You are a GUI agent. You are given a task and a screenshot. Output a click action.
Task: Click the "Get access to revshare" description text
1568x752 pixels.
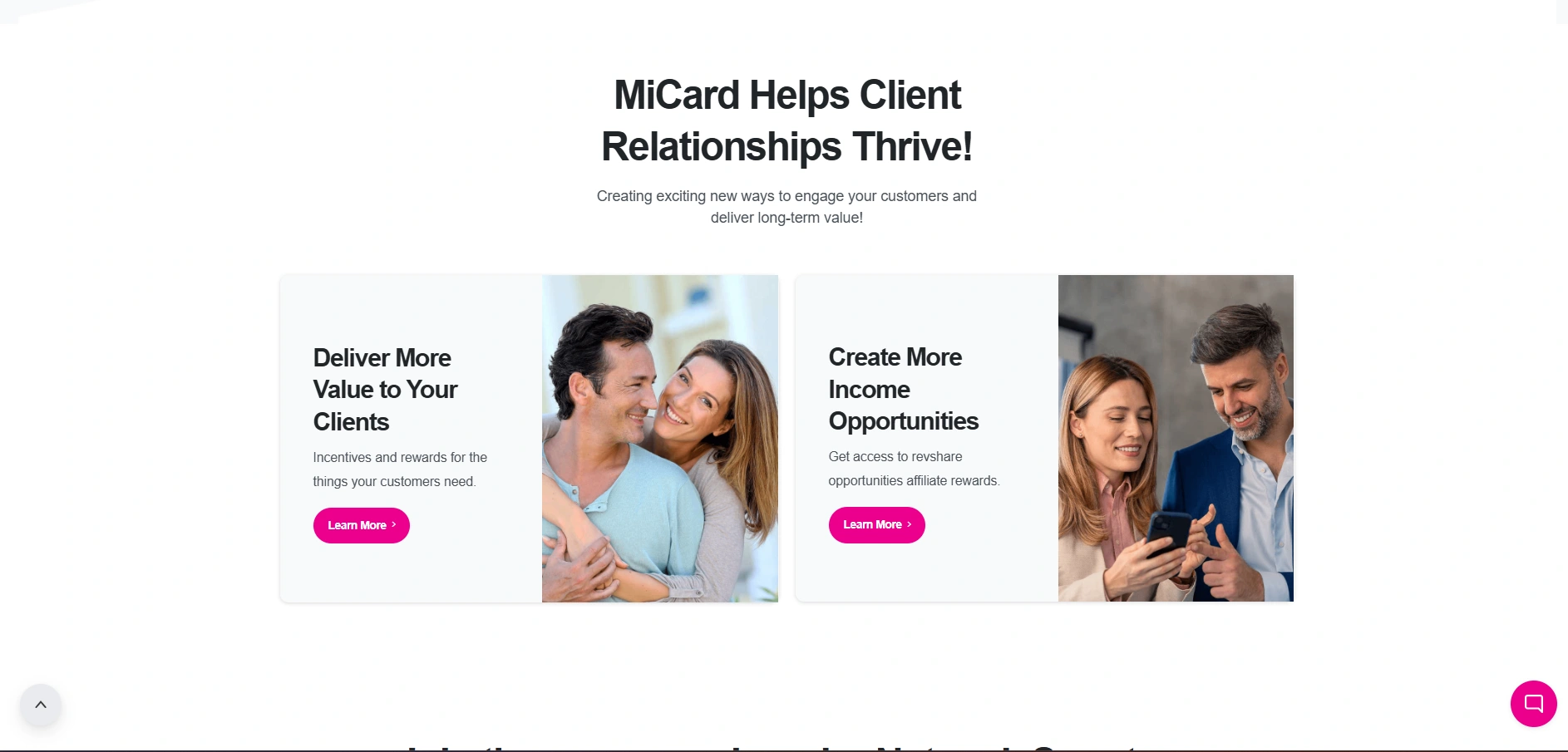[914, 469]
